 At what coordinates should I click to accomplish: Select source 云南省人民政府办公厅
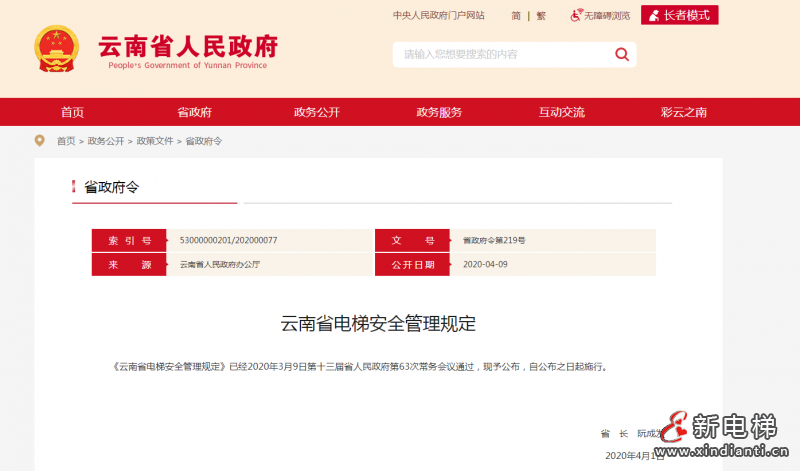click(220, 264)
